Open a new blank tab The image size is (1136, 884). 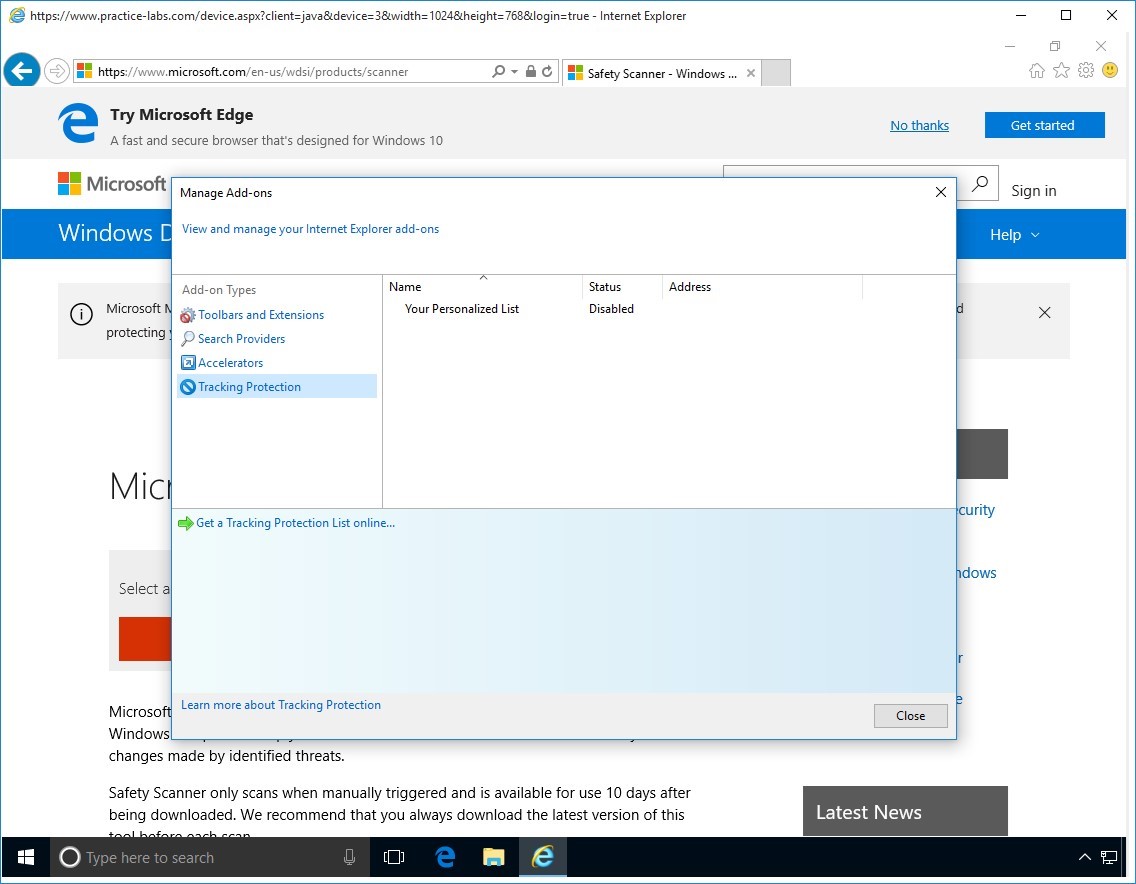point(776,73)
